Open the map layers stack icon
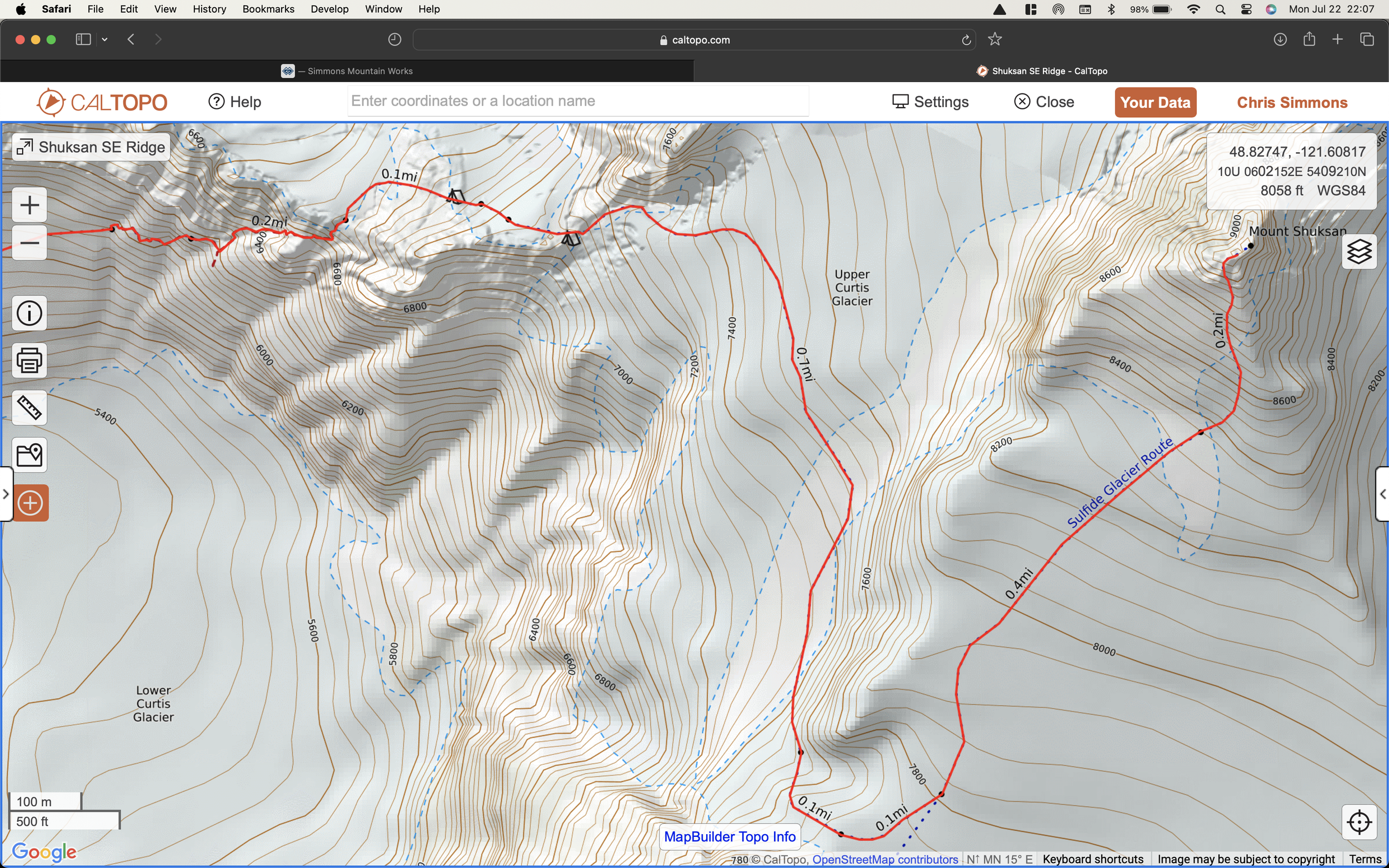Screen dimensions: 1389x868 click(1359, 252)
